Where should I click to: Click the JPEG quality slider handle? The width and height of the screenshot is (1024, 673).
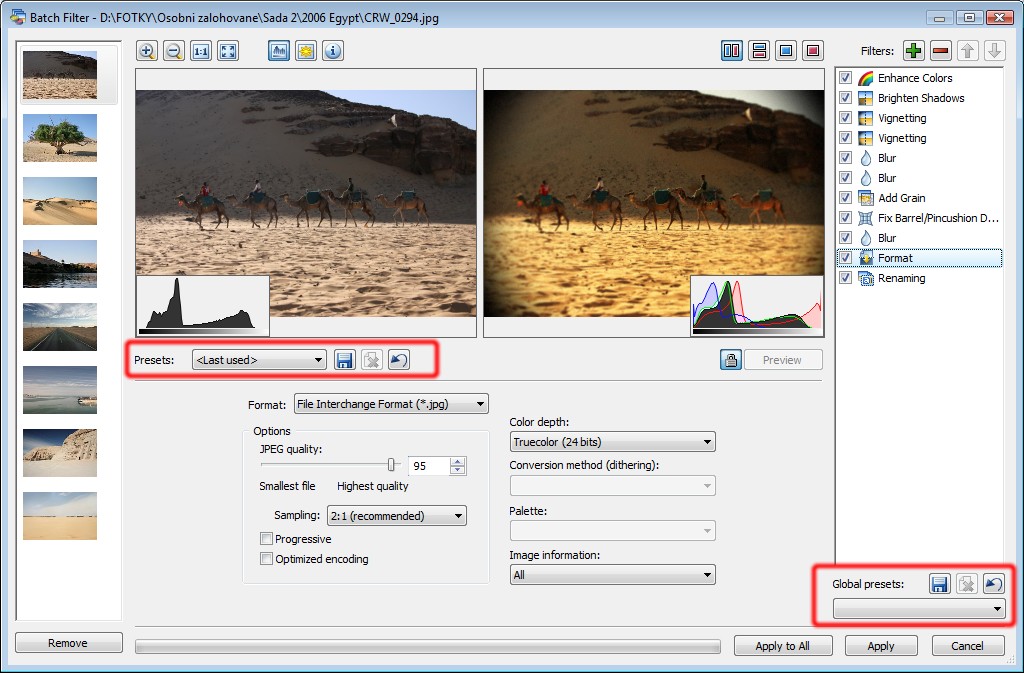click(391, 465)
